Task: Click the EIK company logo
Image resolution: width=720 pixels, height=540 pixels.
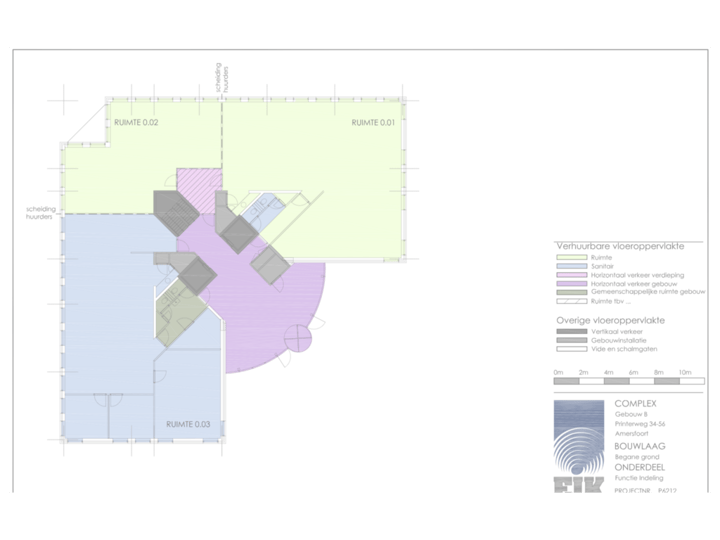Action: 579,447
